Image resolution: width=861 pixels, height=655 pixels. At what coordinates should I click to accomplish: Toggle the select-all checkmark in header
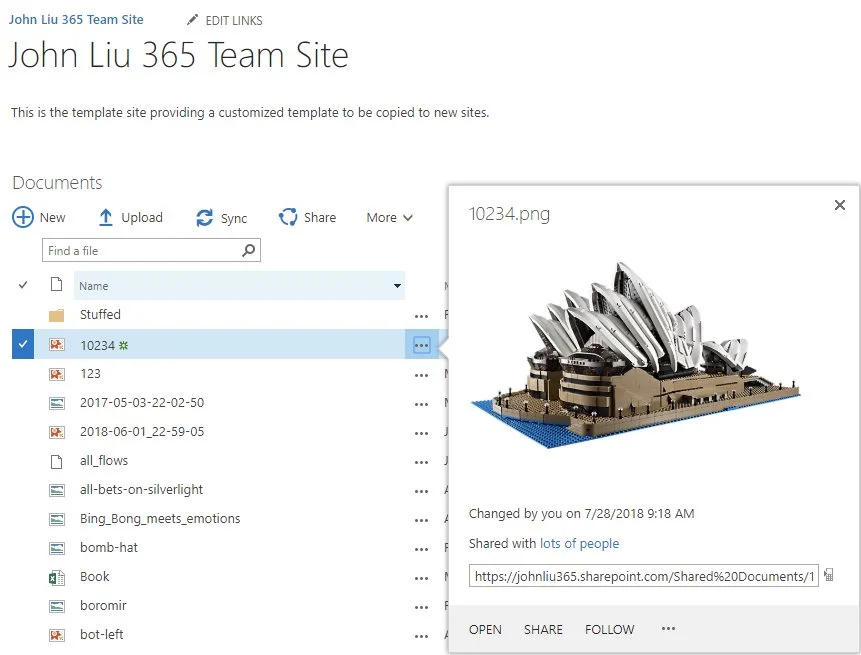click(x=23, y=285)
